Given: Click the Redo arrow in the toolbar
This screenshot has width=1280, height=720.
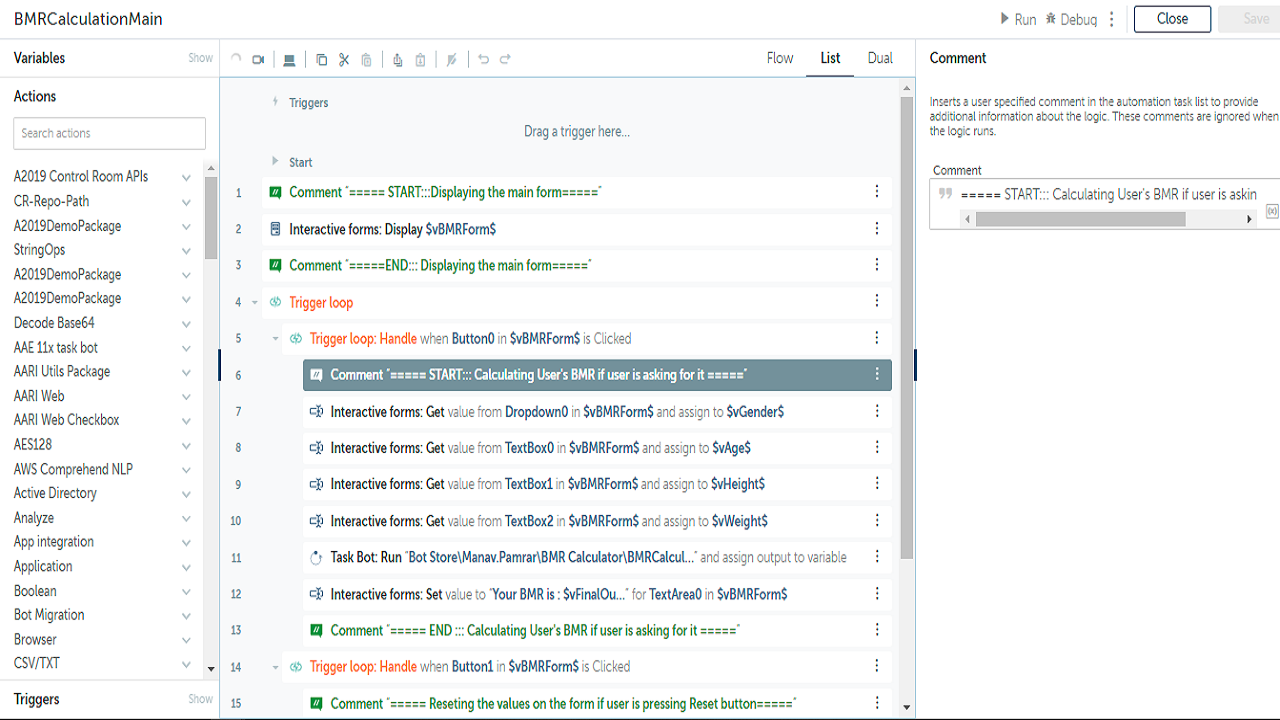Looking at the screenshot, I should [505, 60].
